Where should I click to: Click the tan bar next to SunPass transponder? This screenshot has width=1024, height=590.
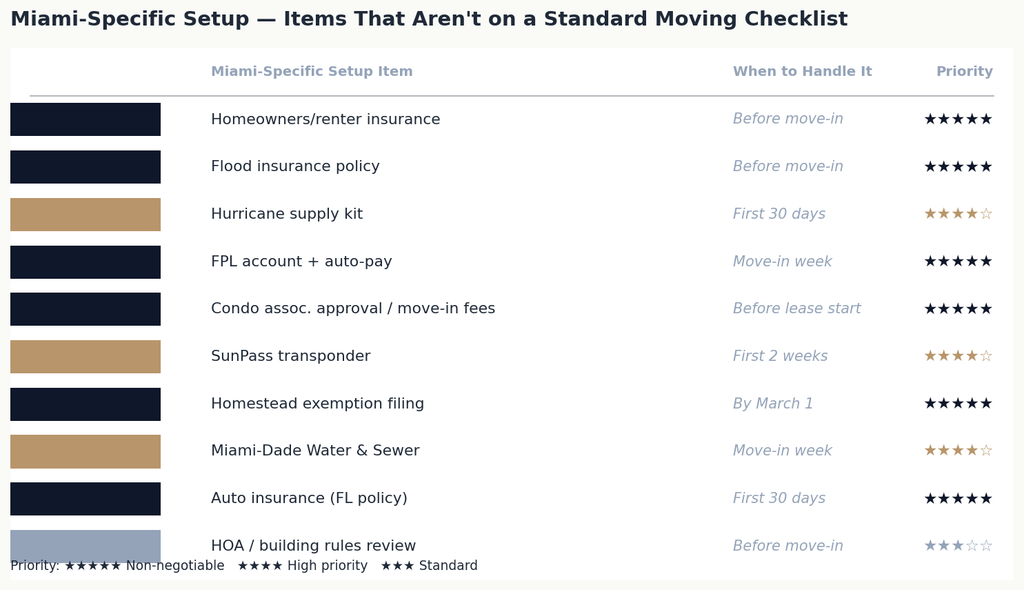point(85,356)
